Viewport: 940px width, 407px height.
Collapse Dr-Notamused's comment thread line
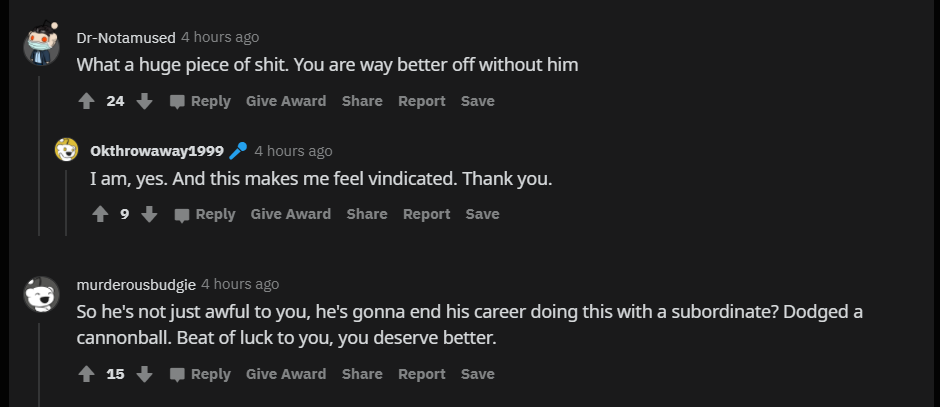[x=40, y=156]
